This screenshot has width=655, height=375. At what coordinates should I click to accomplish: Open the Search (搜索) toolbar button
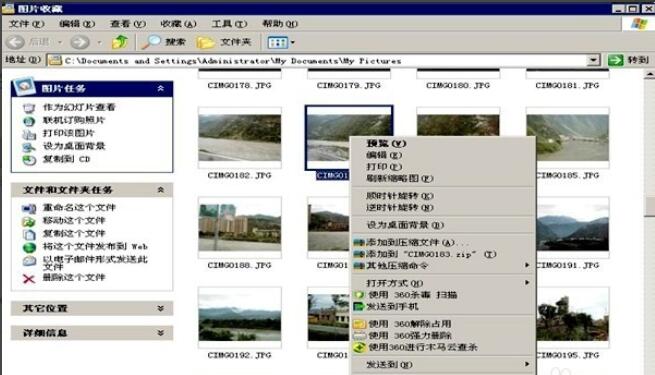(x=164, y=42)
